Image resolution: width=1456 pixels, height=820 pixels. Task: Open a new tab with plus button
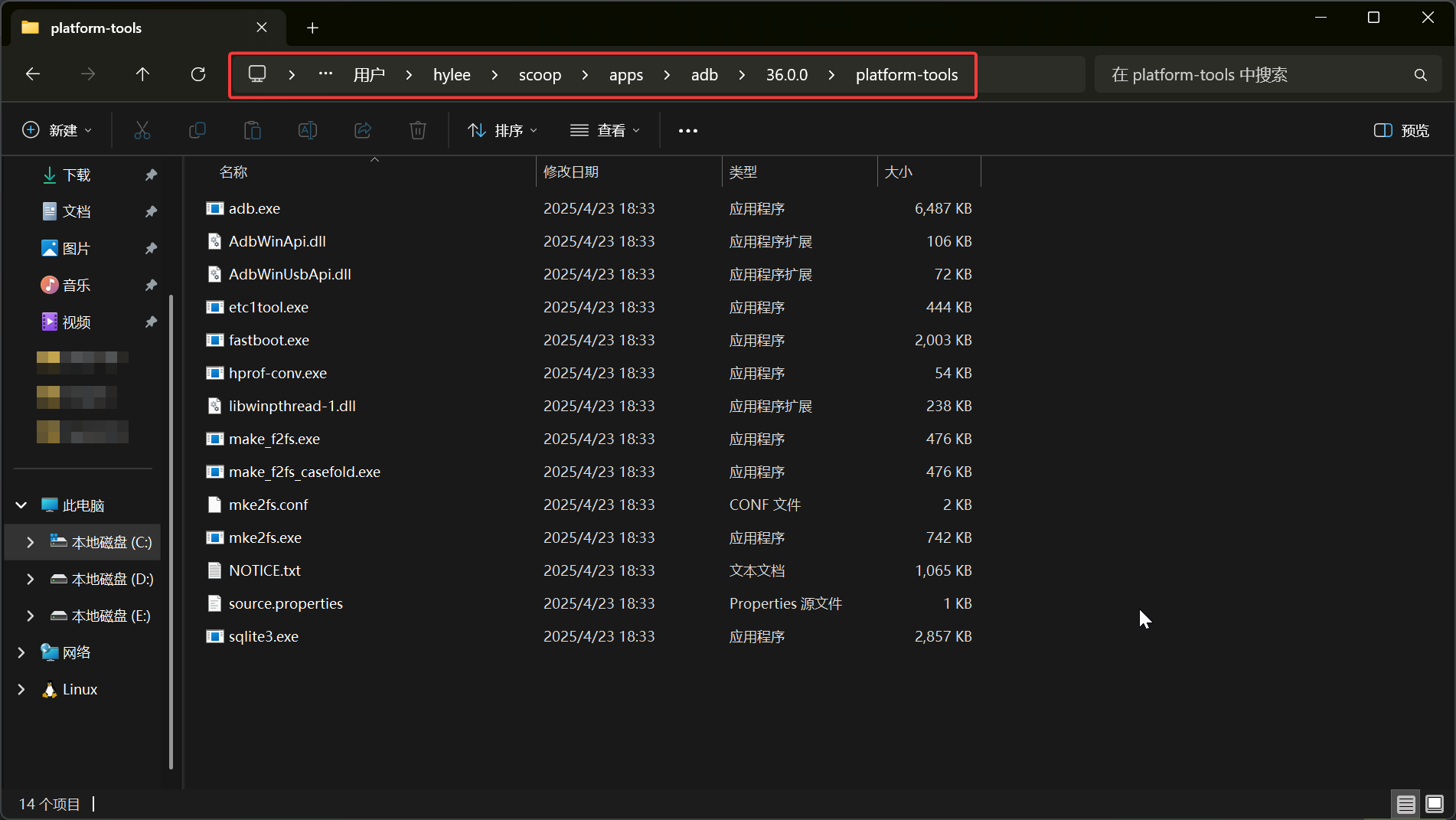tap(312, 28)
